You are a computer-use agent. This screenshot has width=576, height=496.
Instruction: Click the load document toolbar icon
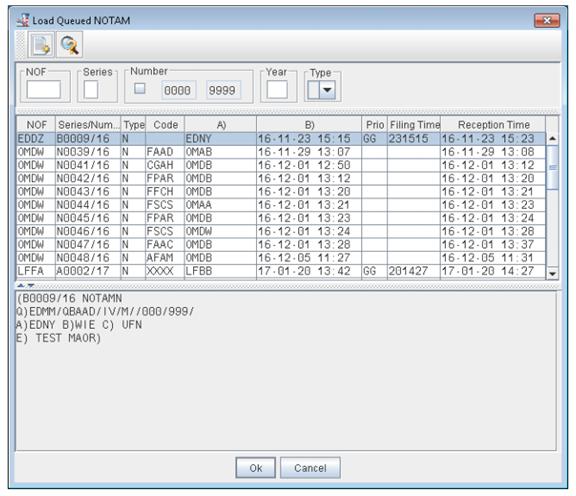click(41, 45)
